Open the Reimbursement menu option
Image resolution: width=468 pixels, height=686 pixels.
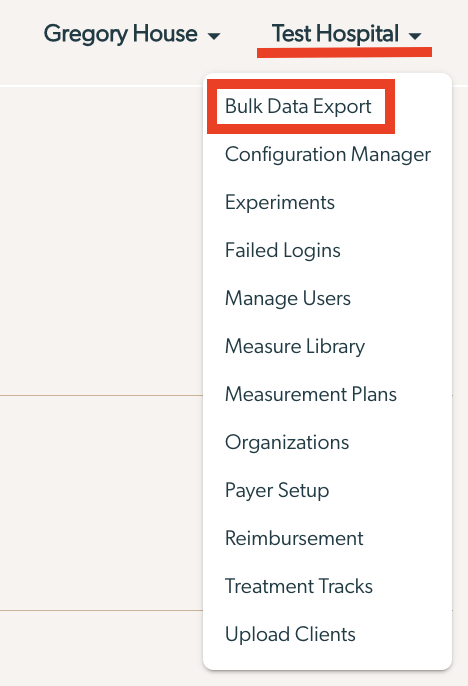[x=294, y=538]
